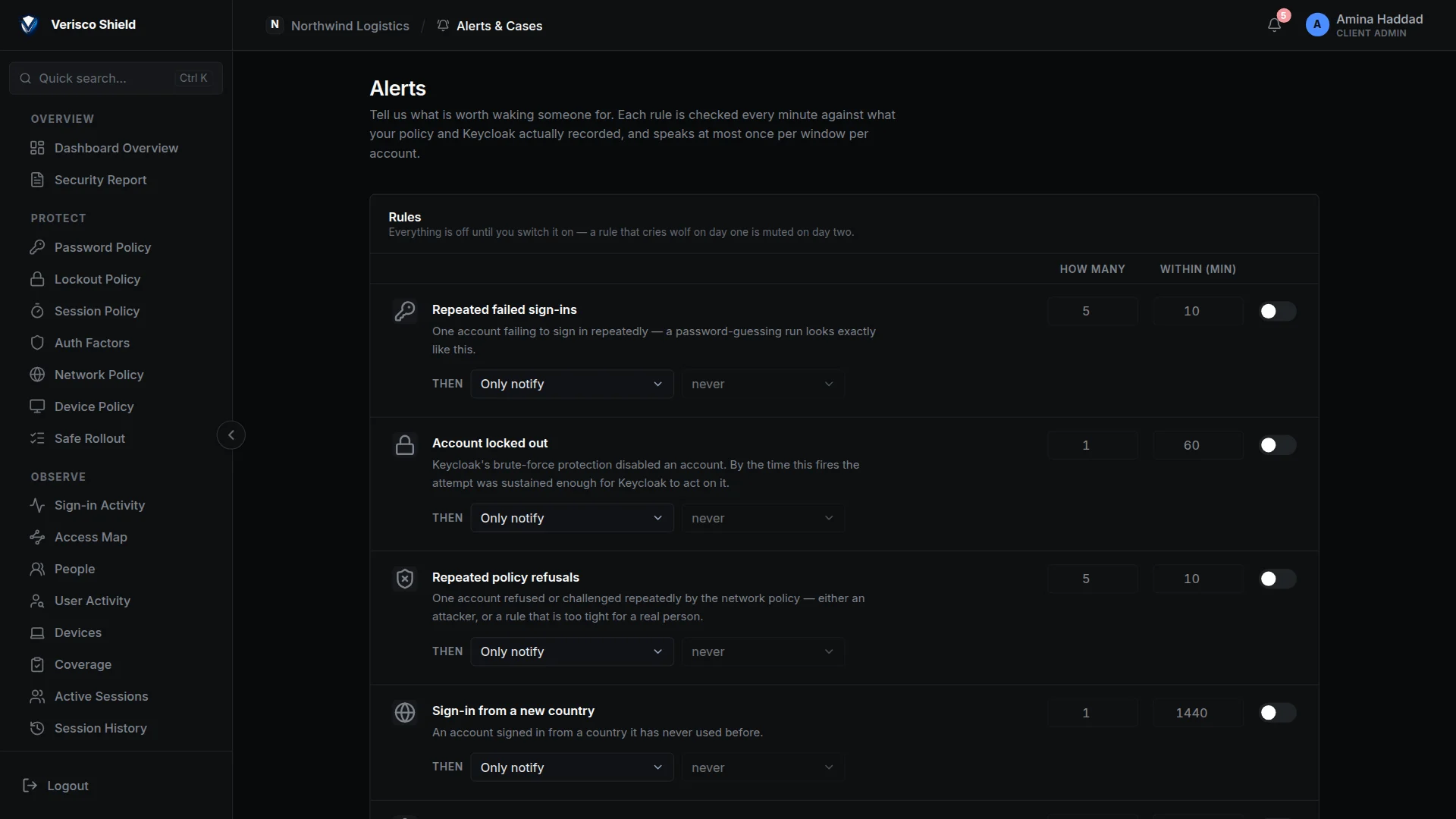Edit Within minutes 1440 for new country rule
Image resolution: width=1456 pixels, height=819 pixels.
pos(1198,713)
